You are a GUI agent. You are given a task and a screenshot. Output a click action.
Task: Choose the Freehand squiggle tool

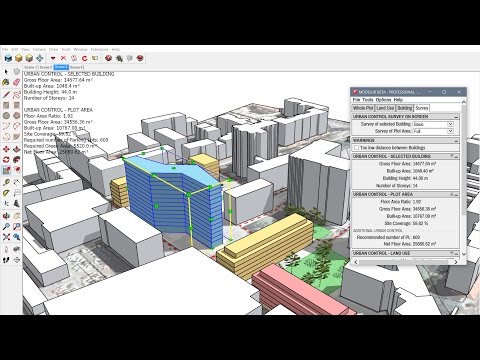click(x=17, y=95)
